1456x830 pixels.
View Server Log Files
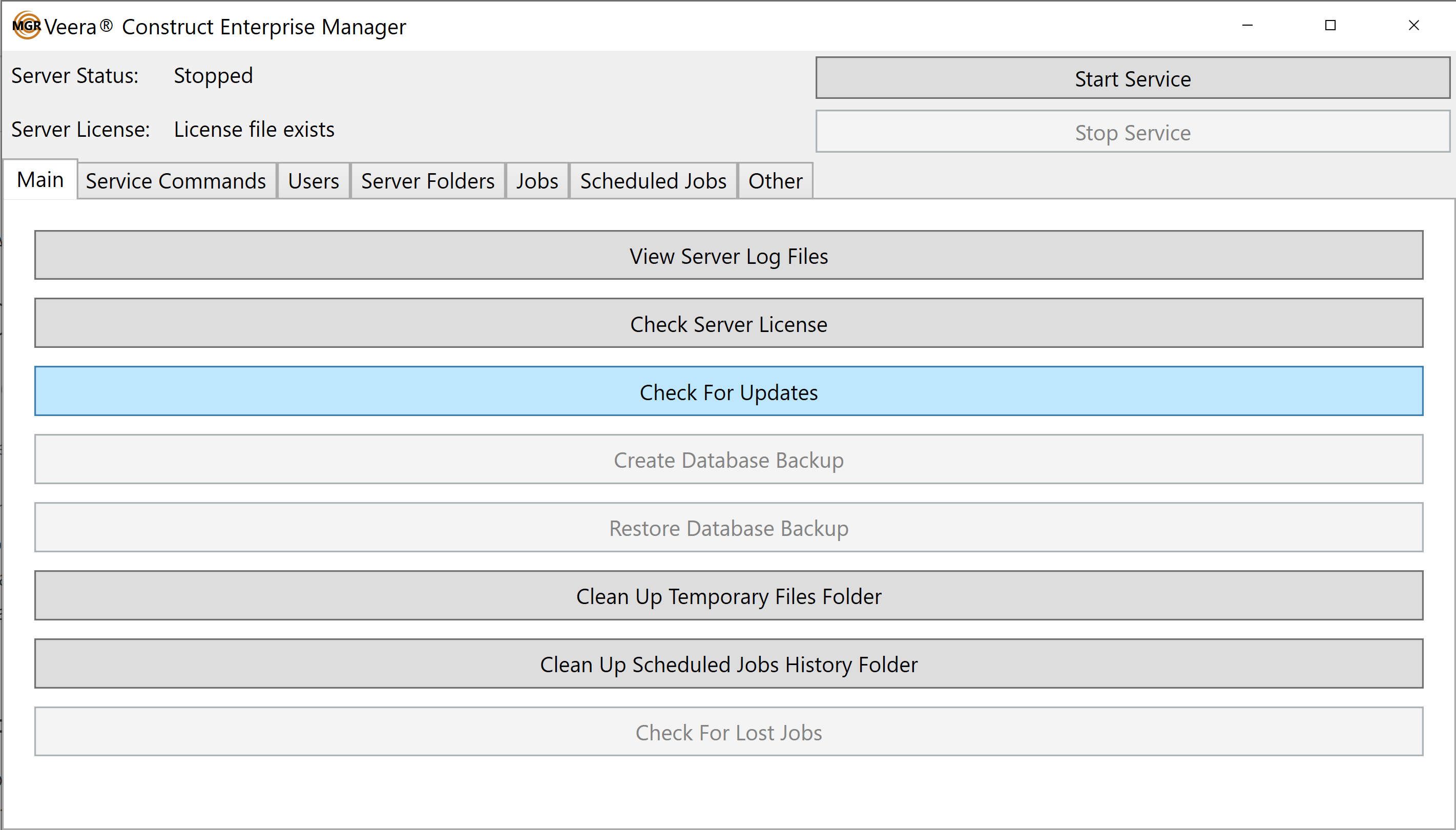click(729, 255)
